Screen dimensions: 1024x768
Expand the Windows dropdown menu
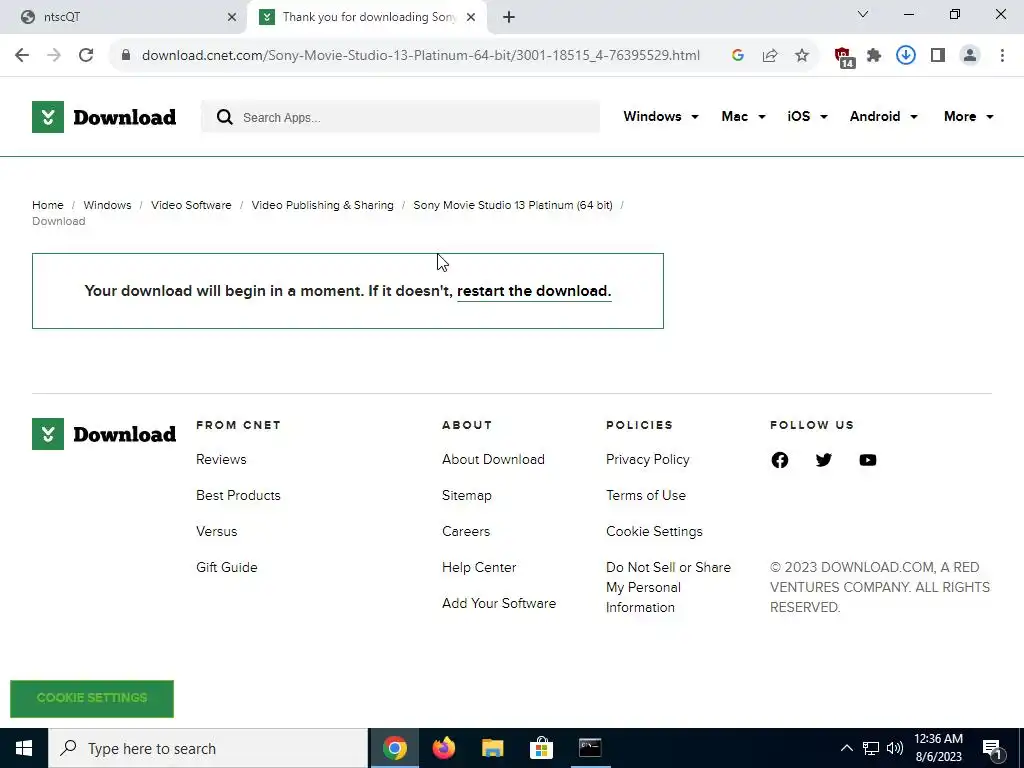coord(661,116)
